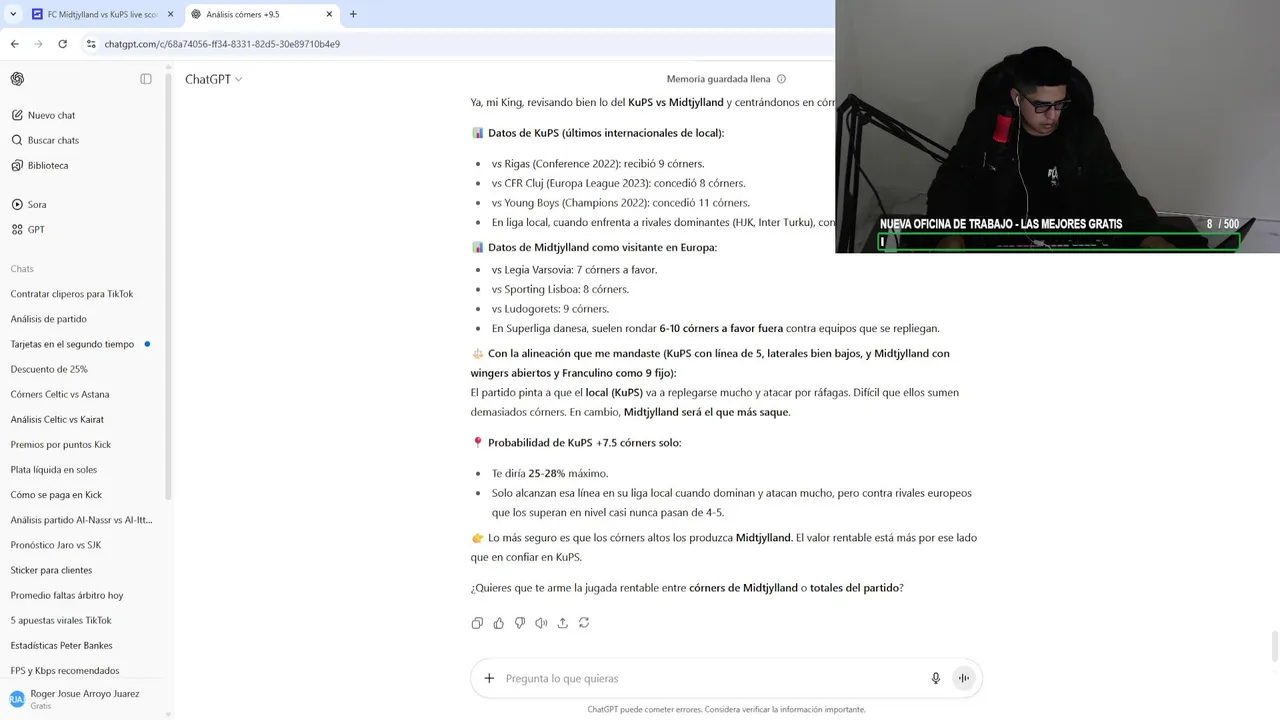View site information icon in address bar

tap(91, 44)
